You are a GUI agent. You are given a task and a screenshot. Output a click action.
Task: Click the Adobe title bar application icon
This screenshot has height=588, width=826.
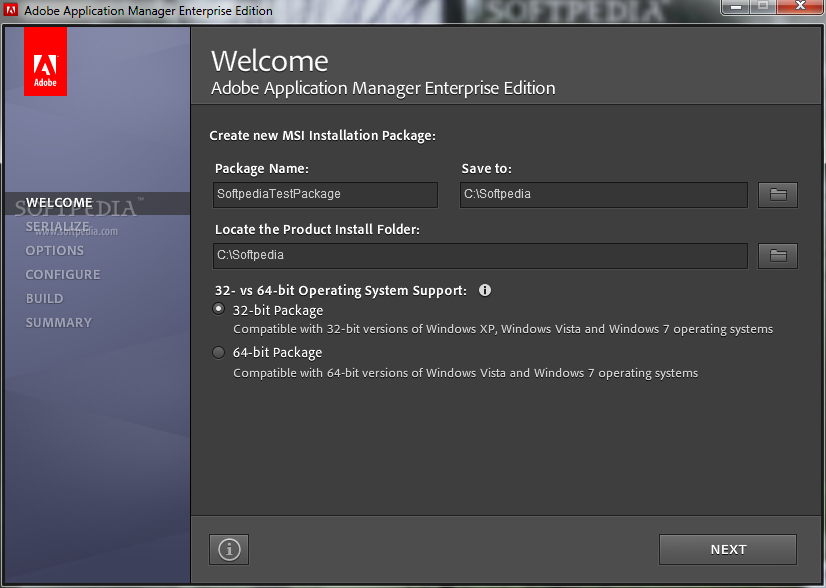tap(11, 10)
